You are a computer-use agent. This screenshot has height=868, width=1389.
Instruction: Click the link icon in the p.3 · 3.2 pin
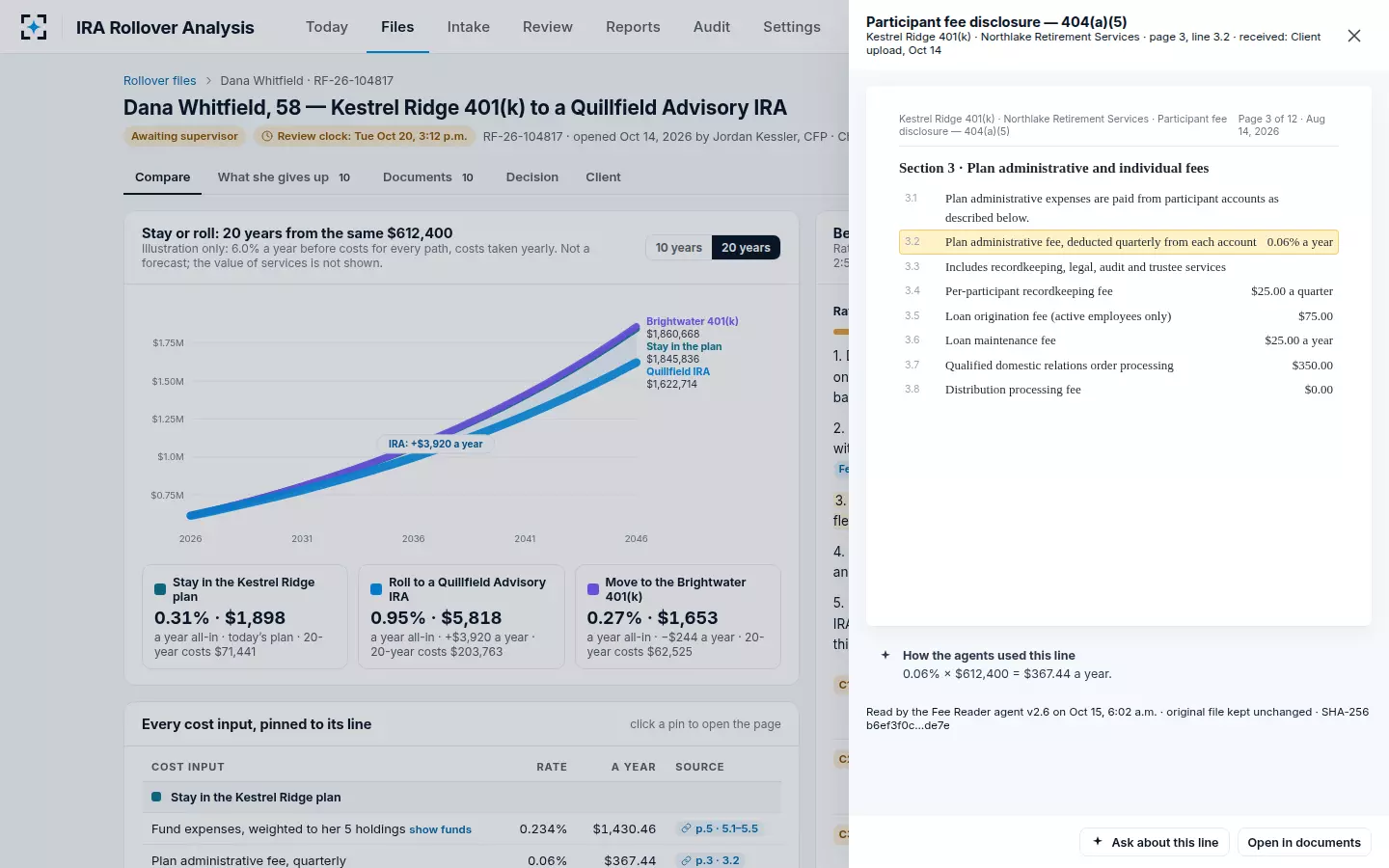[686, 860]
